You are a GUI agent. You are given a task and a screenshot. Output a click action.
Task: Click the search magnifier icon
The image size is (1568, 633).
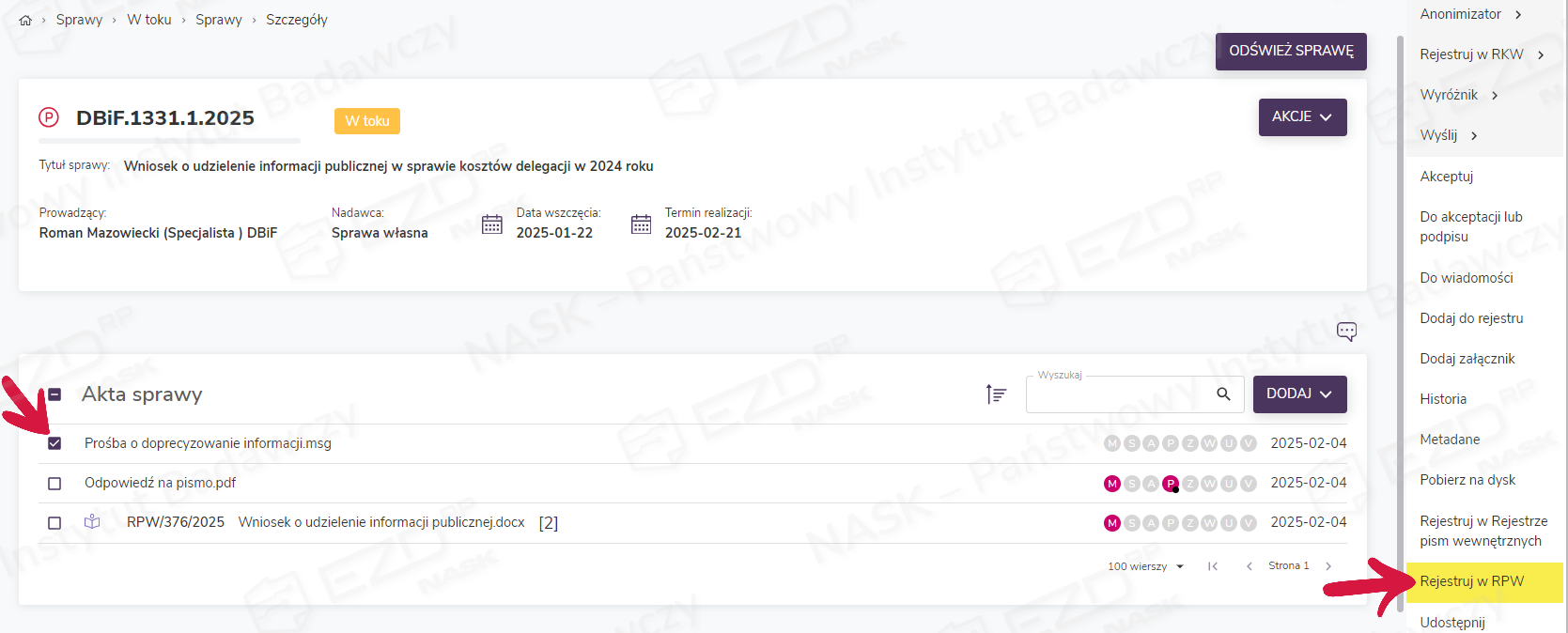1223,394
